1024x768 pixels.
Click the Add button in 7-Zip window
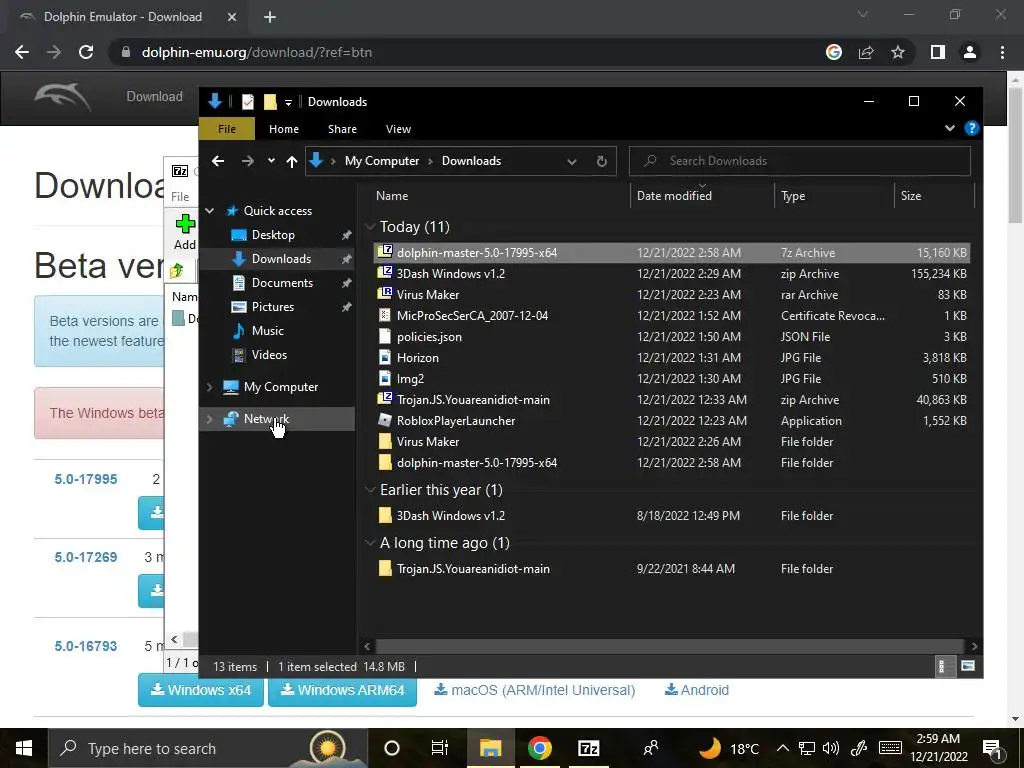185,232
